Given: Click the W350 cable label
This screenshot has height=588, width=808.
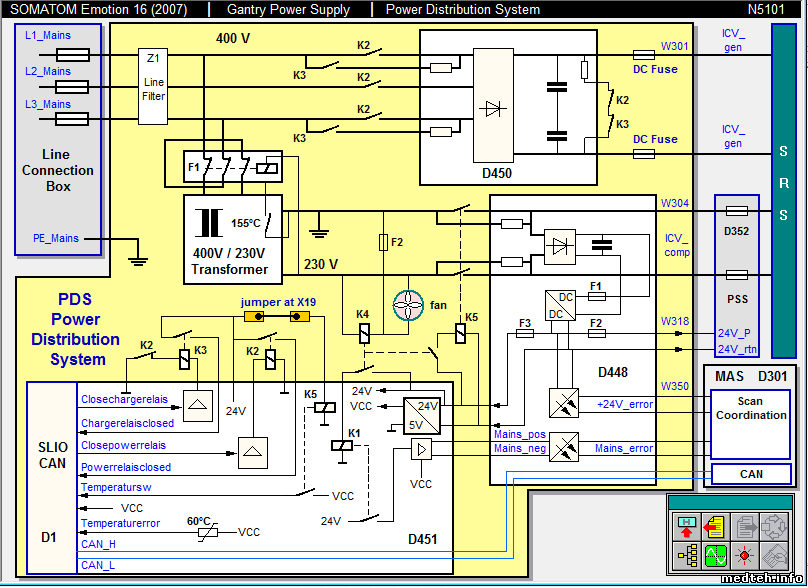Looking at the screenshot, I should coord(675,386).
